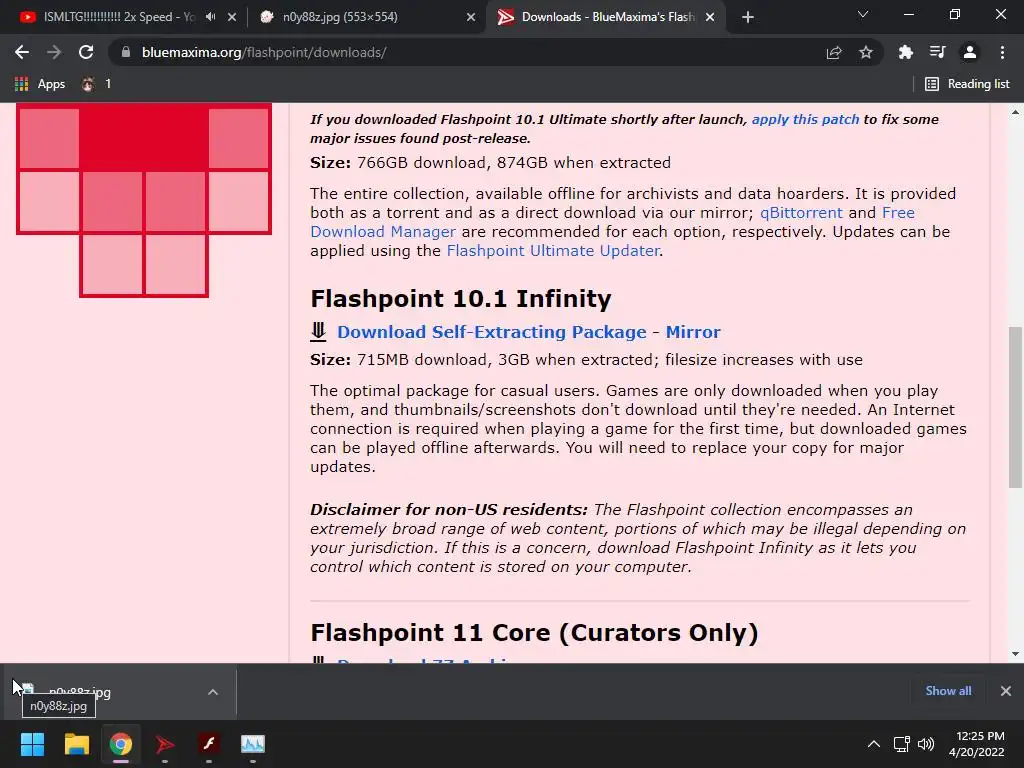Click the Flashpoint logo image

pyautogui.click(x=144, y=200)
